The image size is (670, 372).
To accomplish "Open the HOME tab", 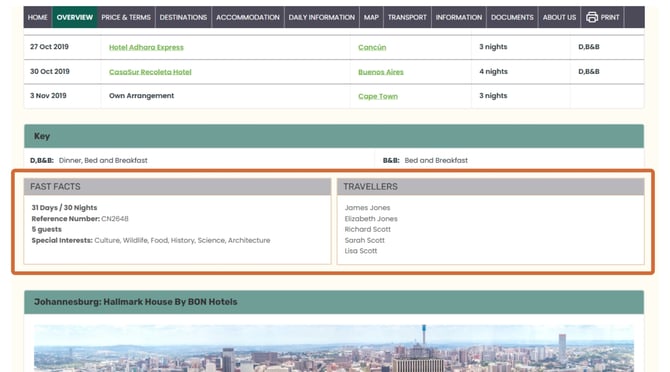I will pos(38,17).
